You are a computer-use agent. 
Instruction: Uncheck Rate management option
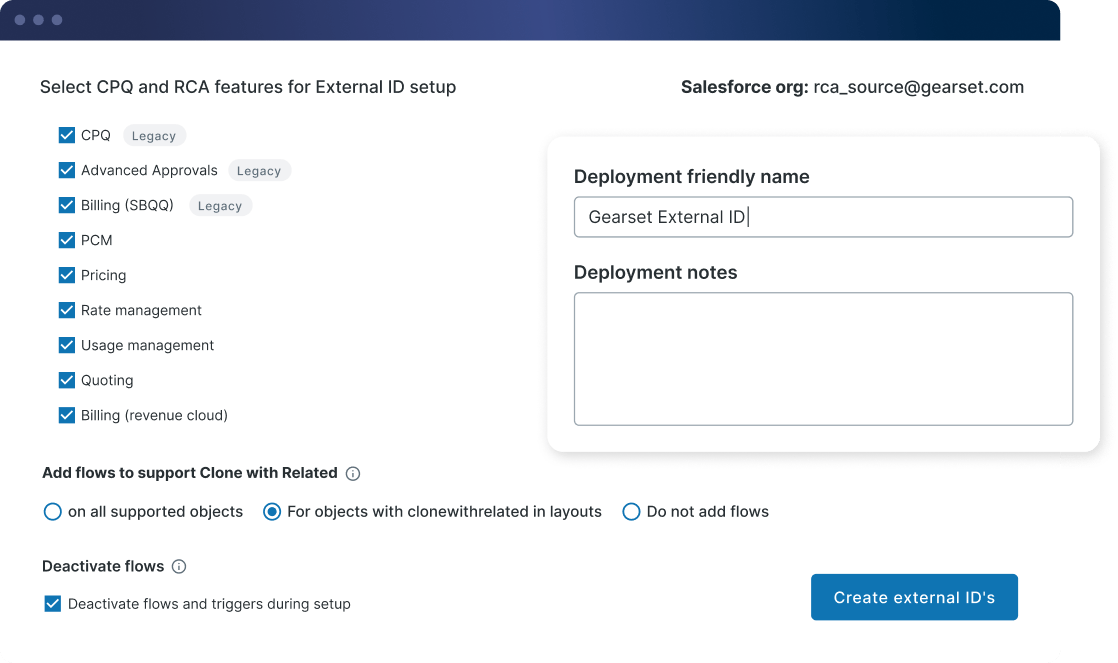67,310
